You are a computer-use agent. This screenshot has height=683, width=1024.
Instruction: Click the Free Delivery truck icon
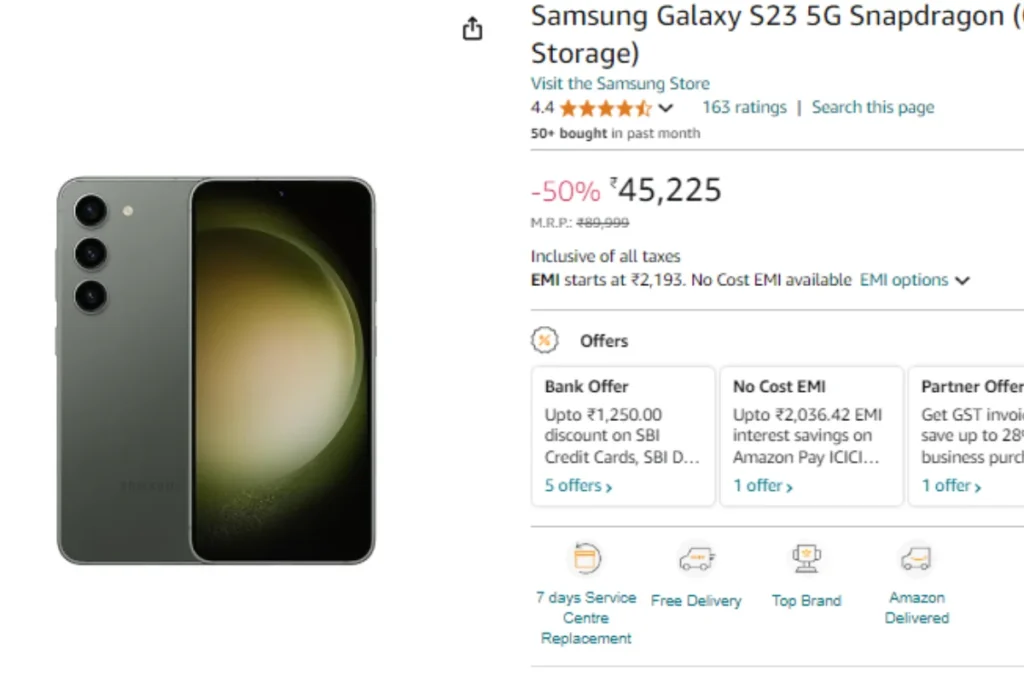coord(696,558)
